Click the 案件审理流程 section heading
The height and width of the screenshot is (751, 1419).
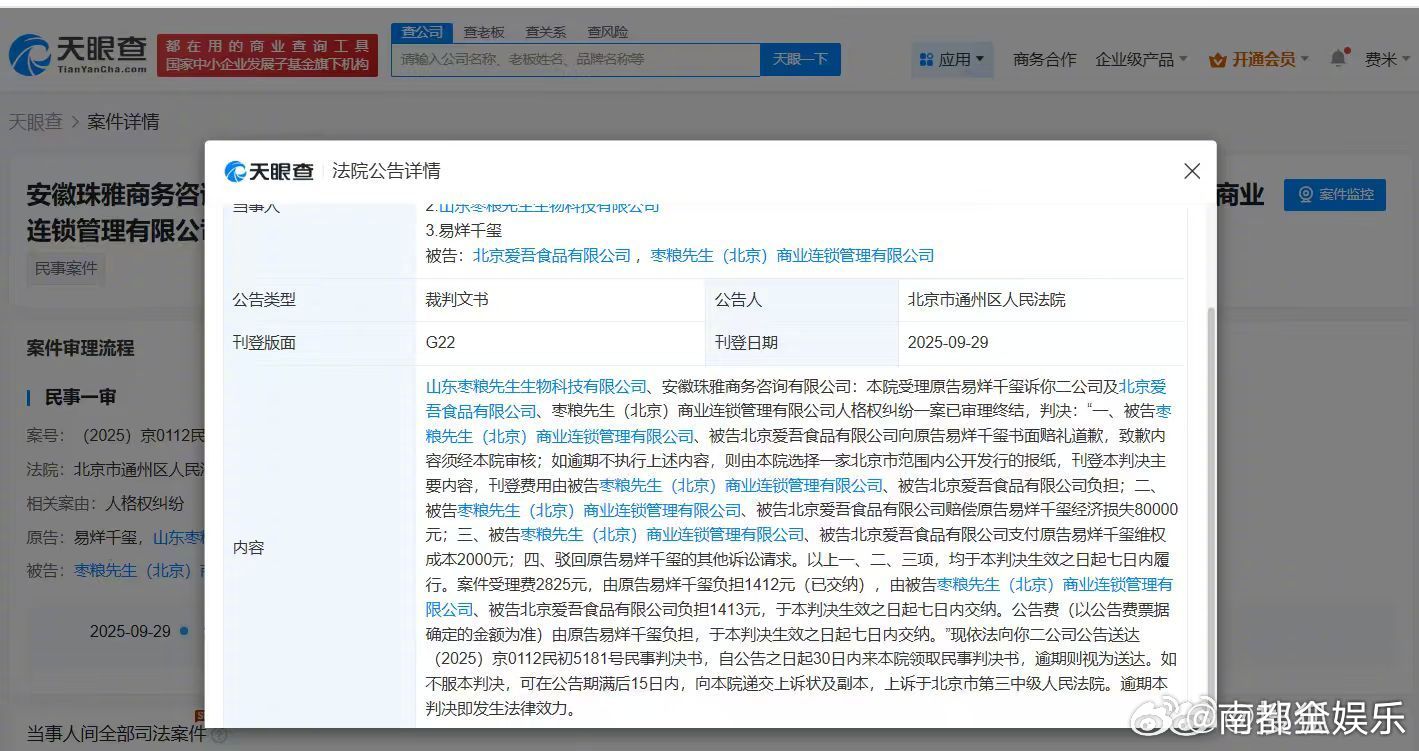click(80, 348)
